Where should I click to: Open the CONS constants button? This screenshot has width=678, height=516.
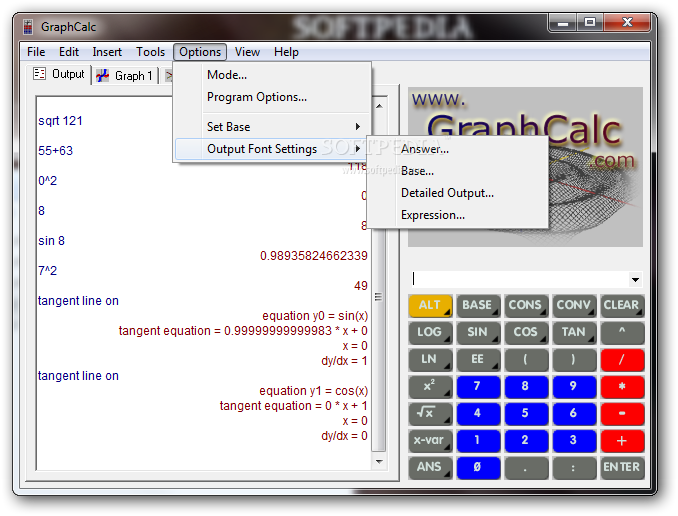click(526, 305)
